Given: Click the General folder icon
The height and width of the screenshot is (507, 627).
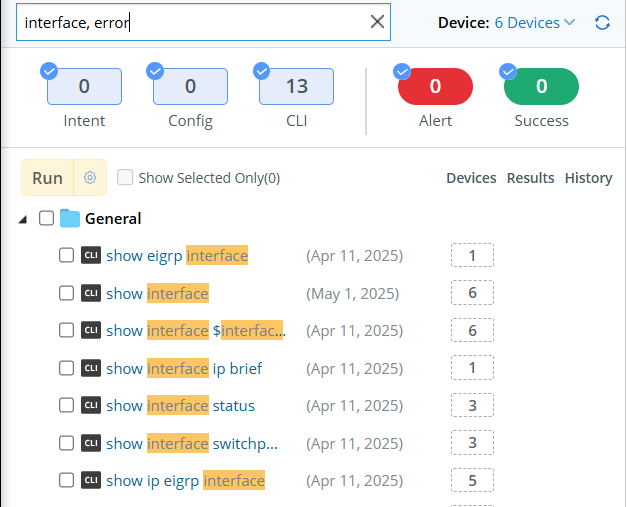Looking at the screenshot, I should click(x=69, y=218).
